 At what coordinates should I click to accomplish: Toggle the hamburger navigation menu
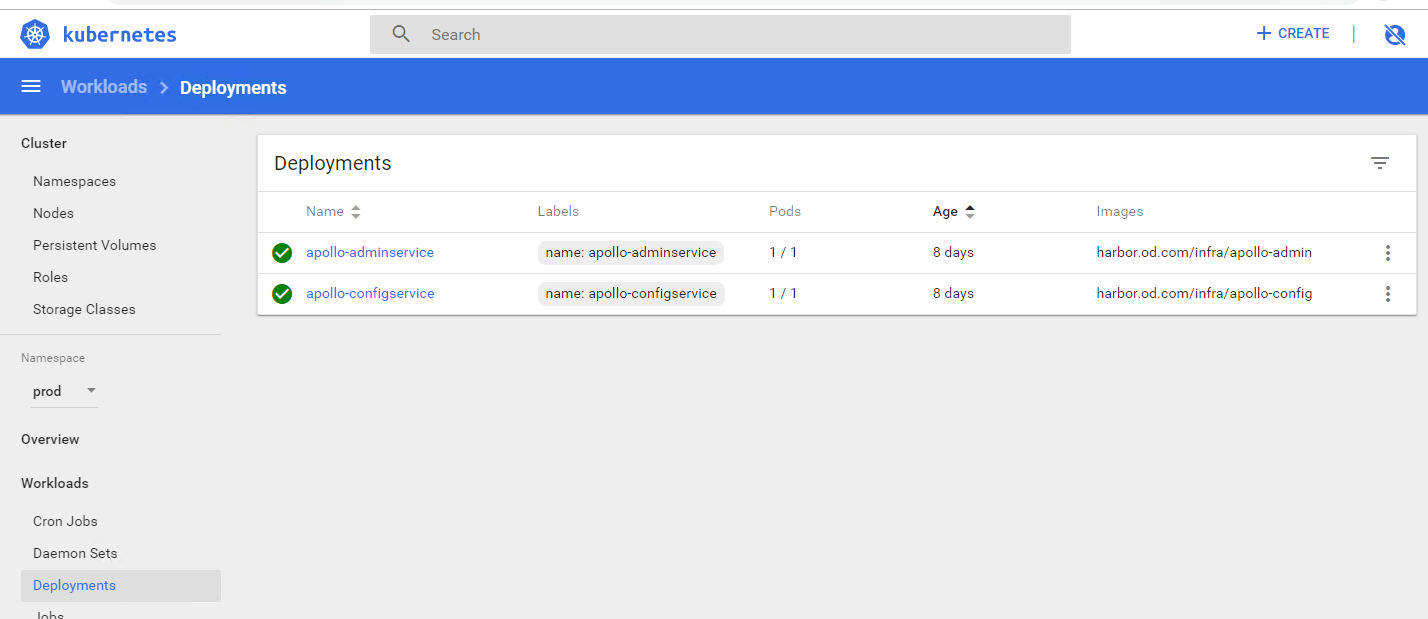coord(31,87)
